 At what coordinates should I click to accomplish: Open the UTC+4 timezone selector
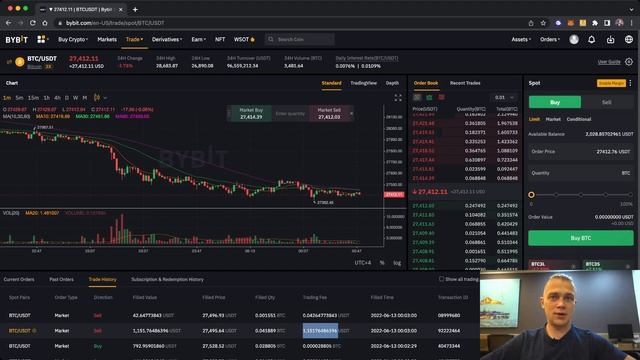click(362, 263)
